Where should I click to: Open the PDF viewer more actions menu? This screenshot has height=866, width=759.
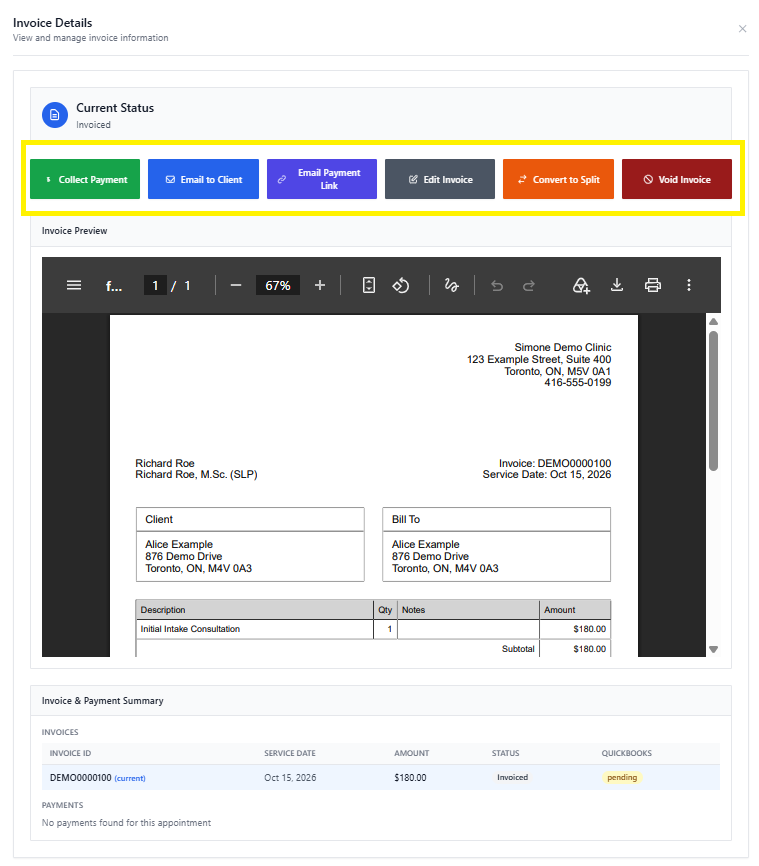point(689,285)
